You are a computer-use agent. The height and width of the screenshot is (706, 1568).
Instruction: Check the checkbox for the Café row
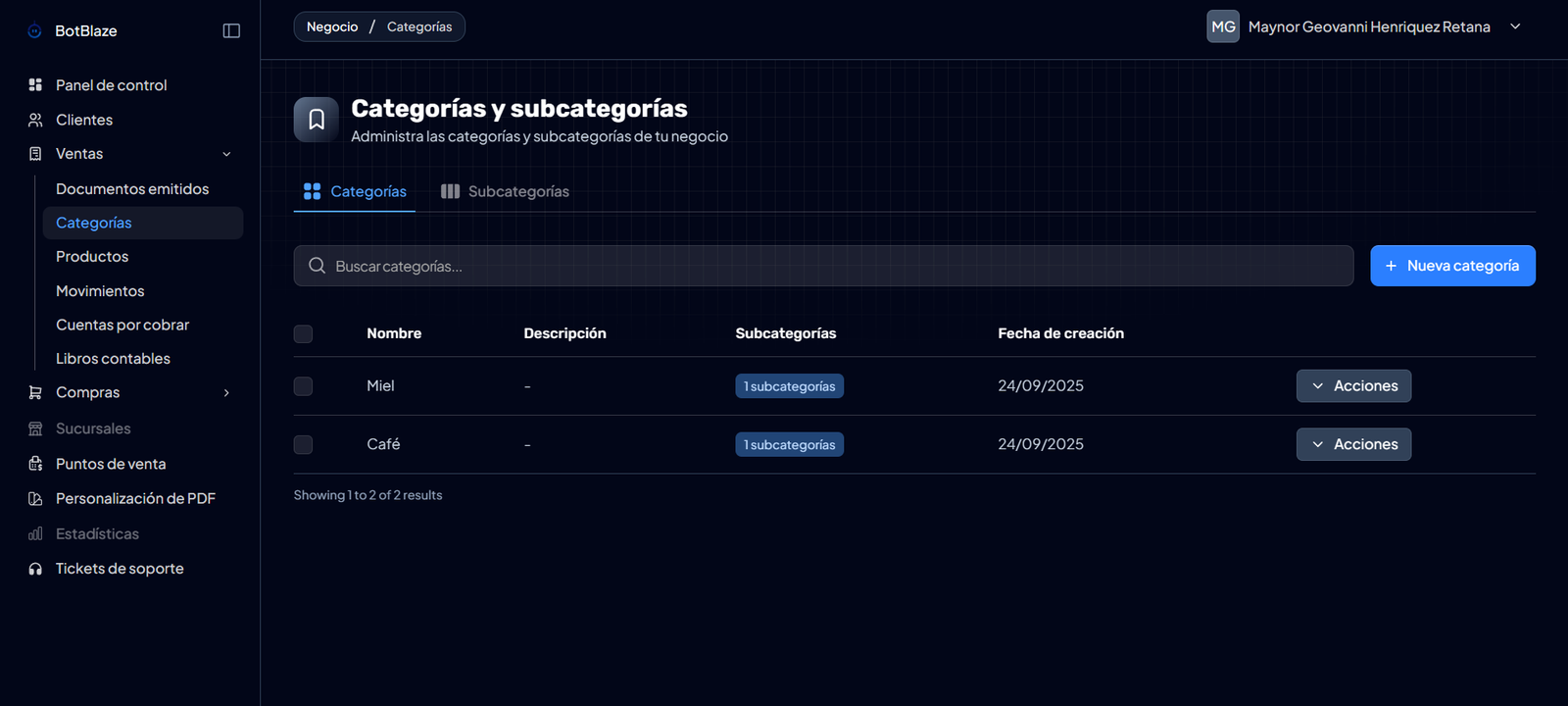303,444
